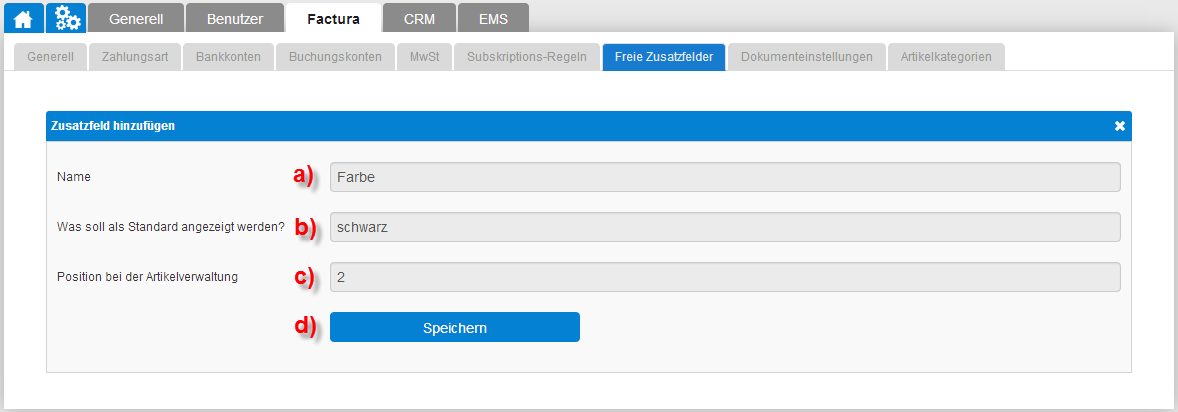Close the Zusatzfeld hinzufügen dialog
1178x412 pixels.
(x=1119, y=126)
